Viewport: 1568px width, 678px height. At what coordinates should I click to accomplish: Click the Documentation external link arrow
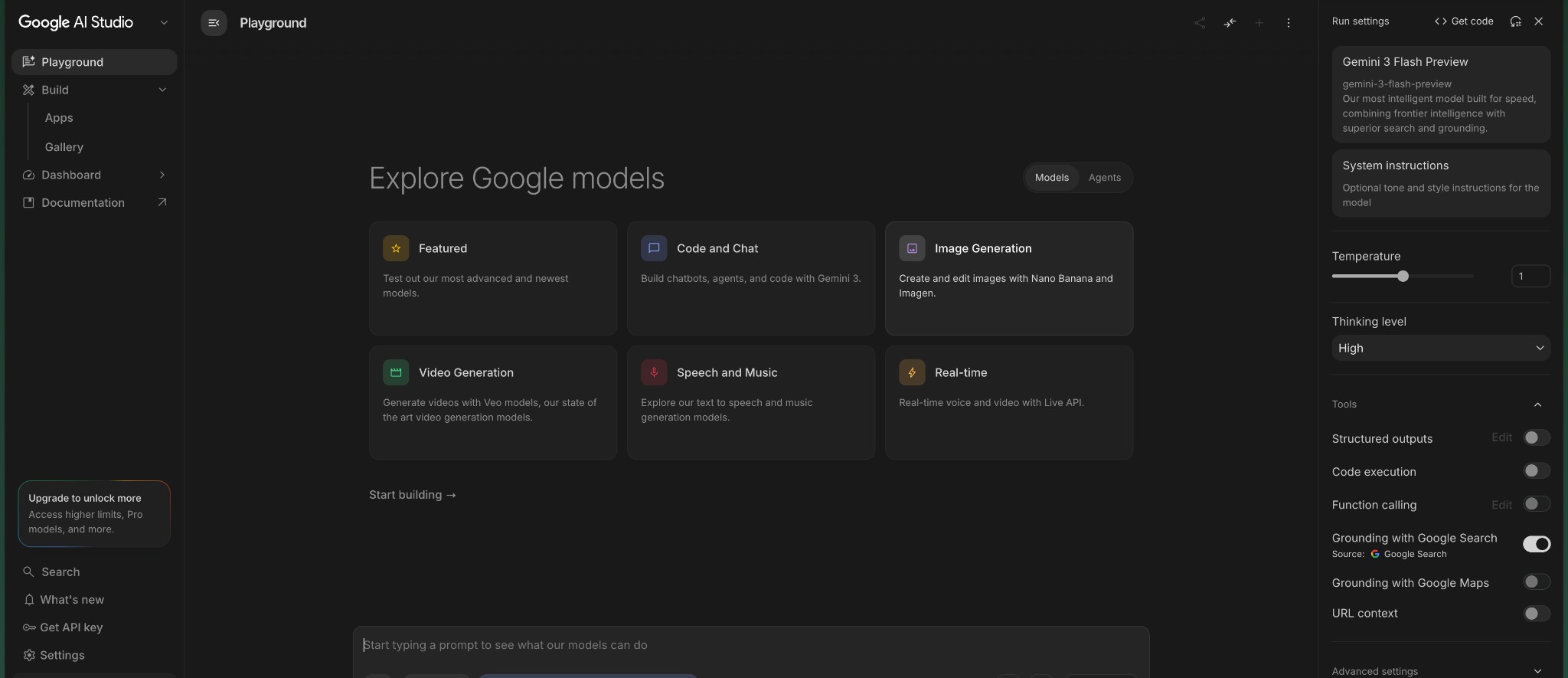click(x=162, y=202)
